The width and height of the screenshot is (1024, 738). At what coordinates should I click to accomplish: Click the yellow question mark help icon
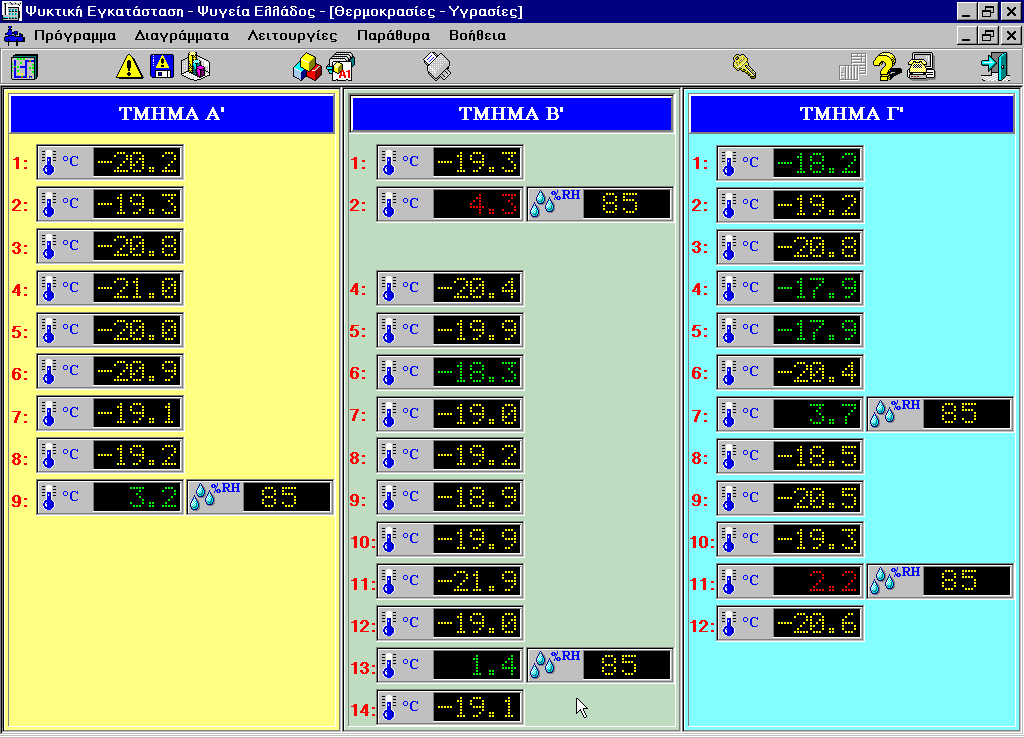pos(886,67)
